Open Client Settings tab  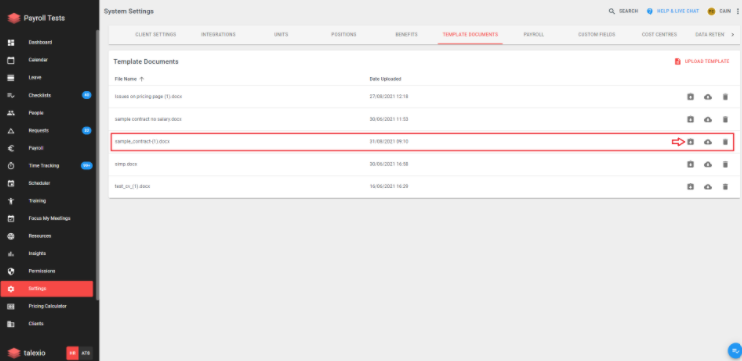pyautogui.click(x=156, y=35)
